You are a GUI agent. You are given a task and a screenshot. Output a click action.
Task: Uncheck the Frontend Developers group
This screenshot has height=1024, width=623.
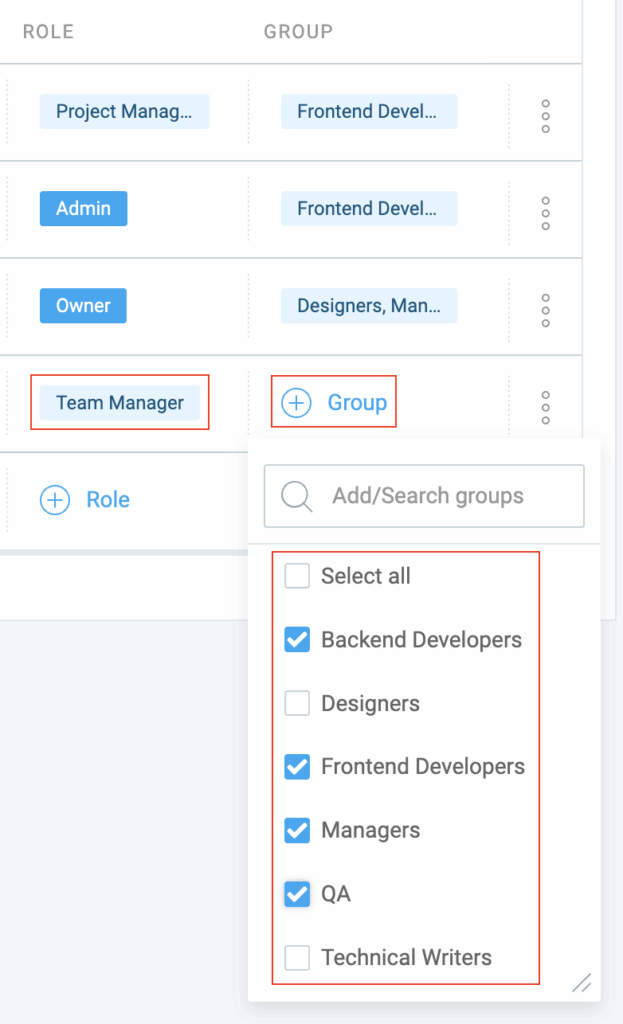pyautogui.click(x=297, y=767)
